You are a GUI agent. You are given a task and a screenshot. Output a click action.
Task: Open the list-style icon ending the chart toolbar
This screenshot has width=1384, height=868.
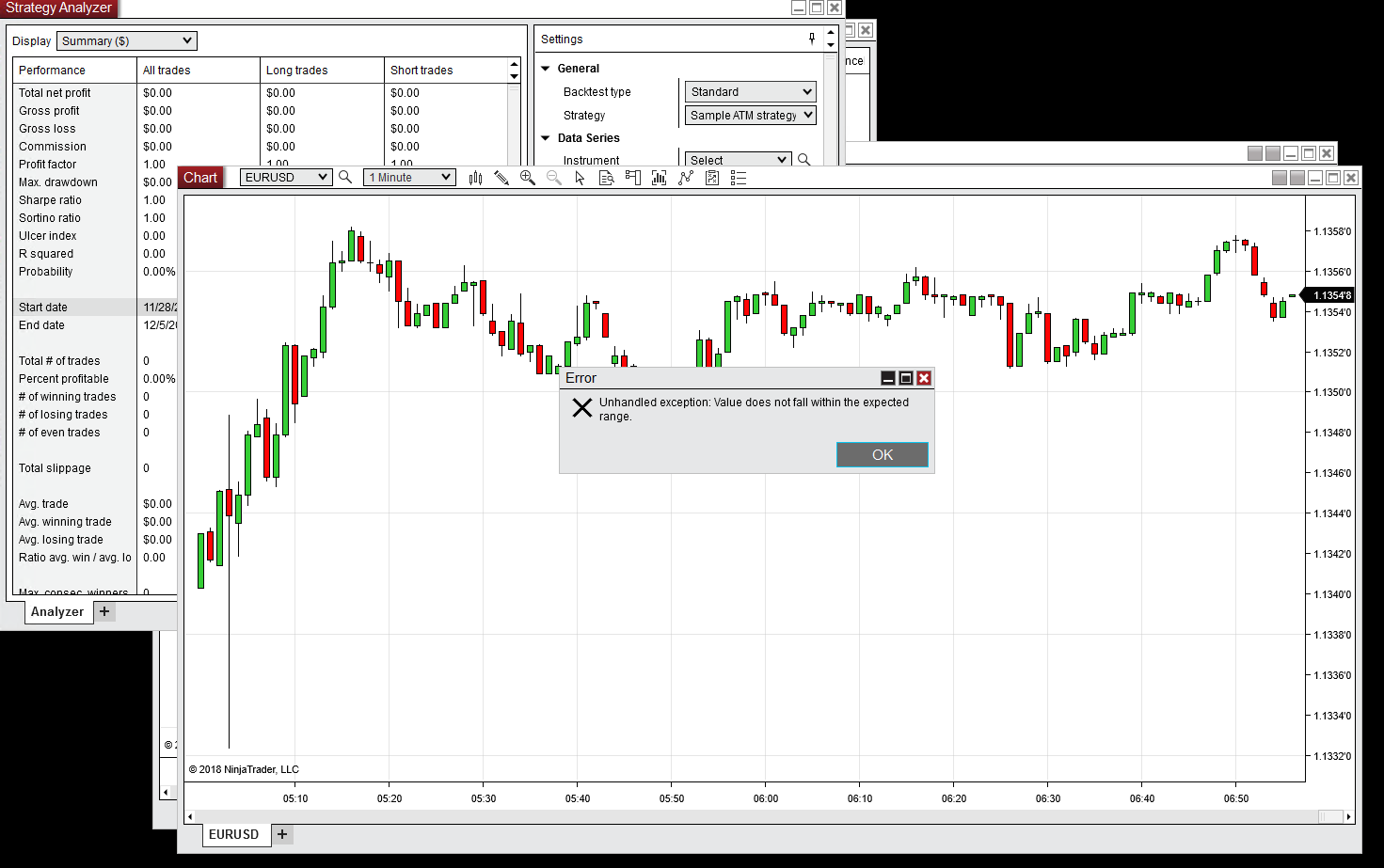[739, 178]
